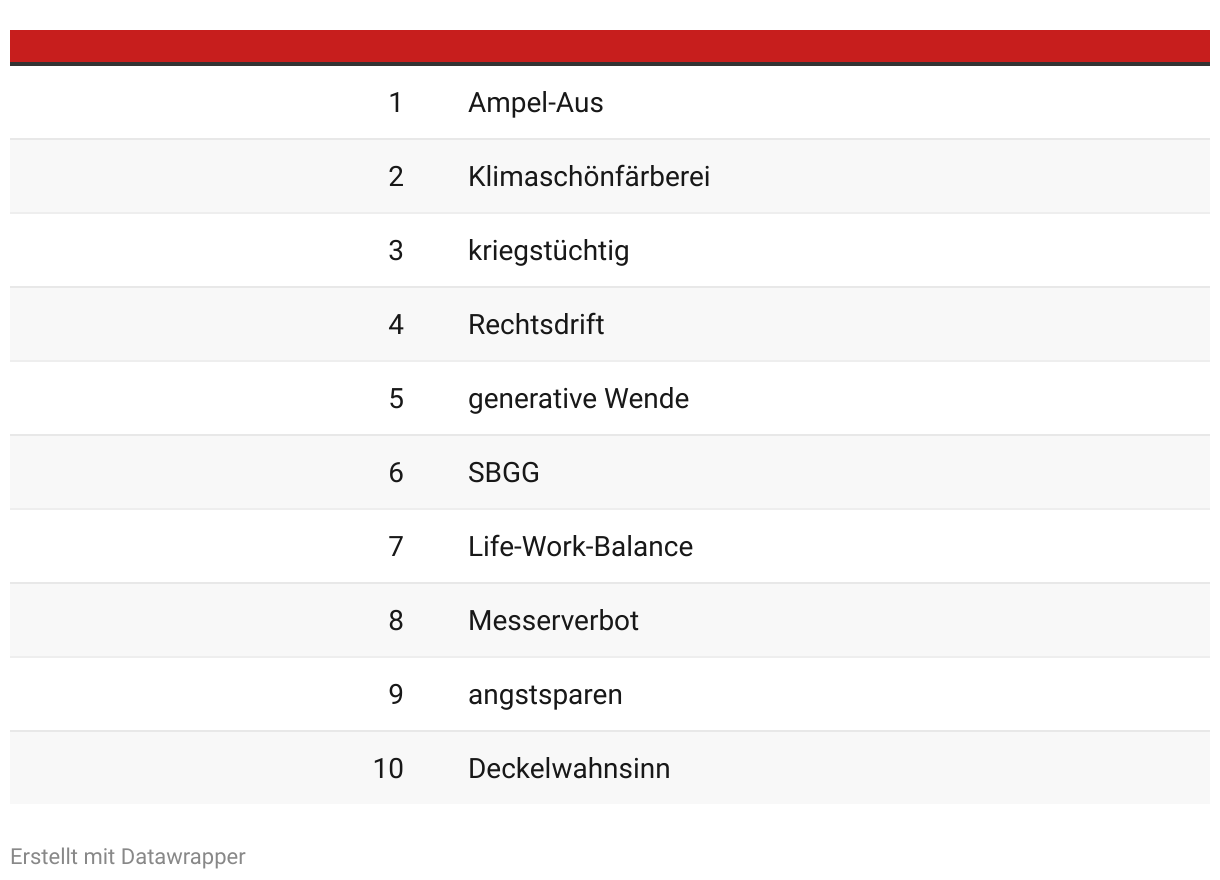Click the red table header bar
1220x880 pixels.
(610, 47)
